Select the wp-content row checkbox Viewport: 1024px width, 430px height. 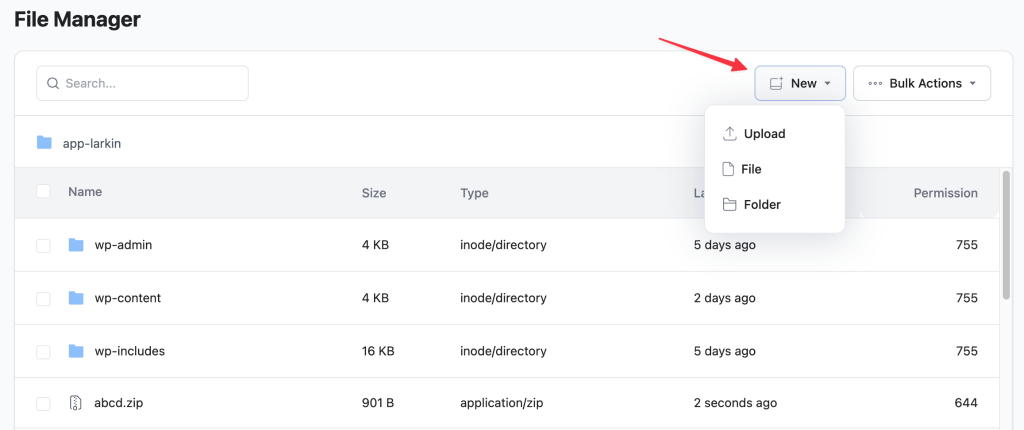43,299
